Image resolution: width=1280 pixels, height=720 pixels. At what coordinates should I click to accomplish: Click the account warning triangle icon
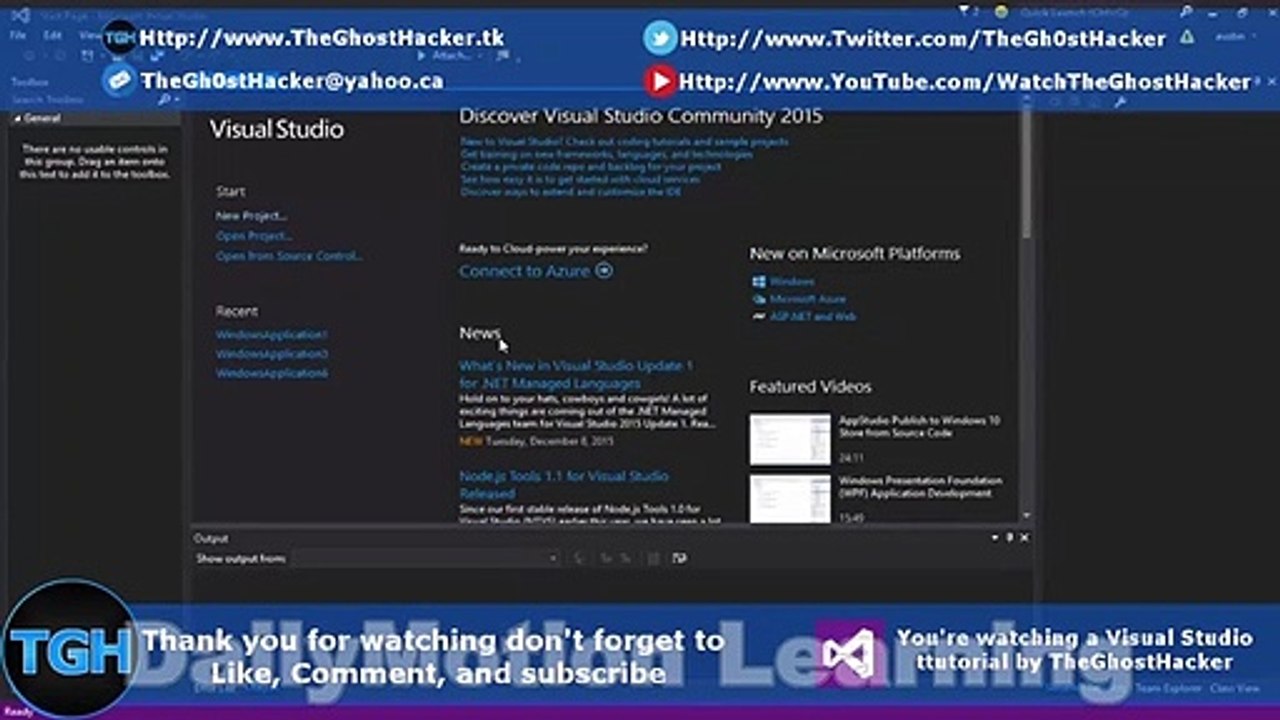[x=1187, y=37]
